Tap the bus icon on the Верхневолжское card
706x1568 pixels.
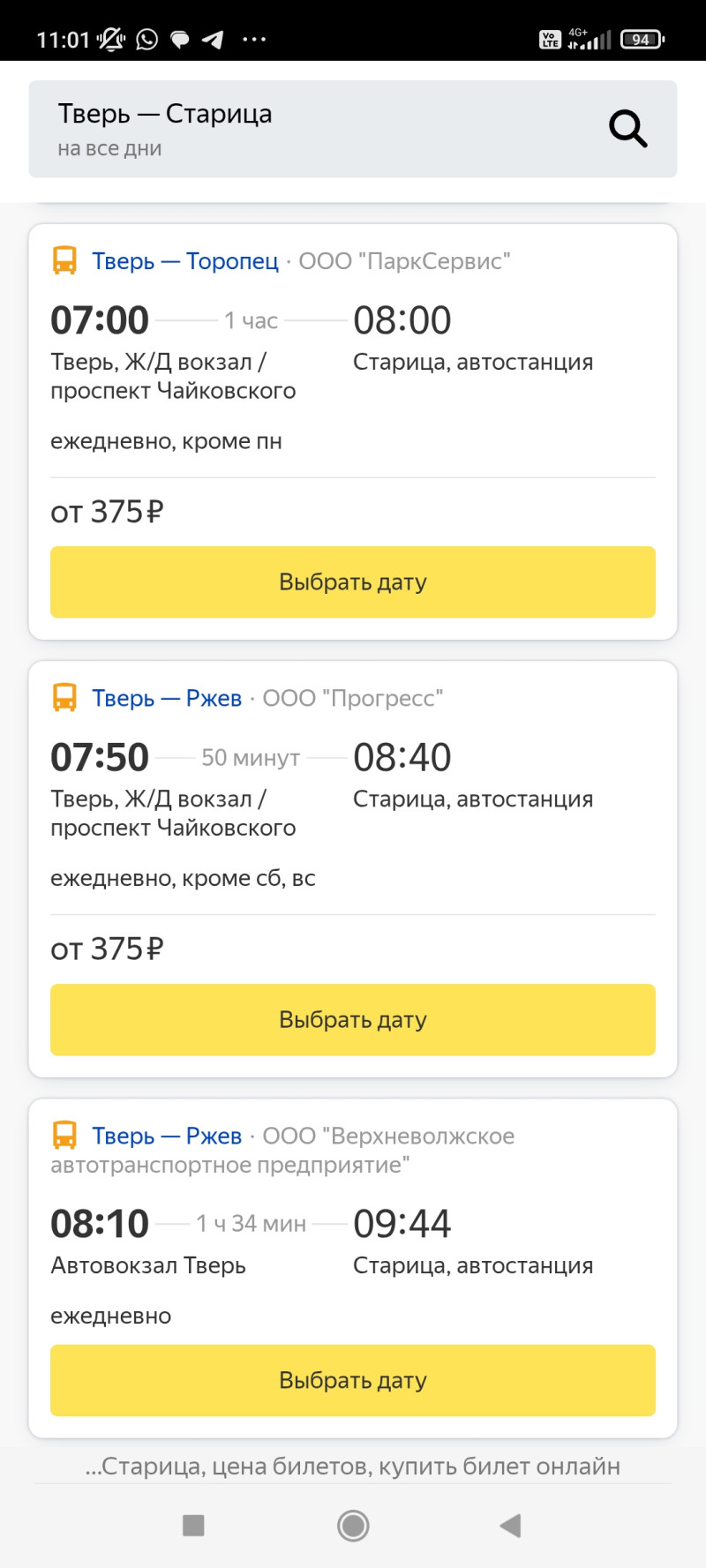click(64, 1136)
